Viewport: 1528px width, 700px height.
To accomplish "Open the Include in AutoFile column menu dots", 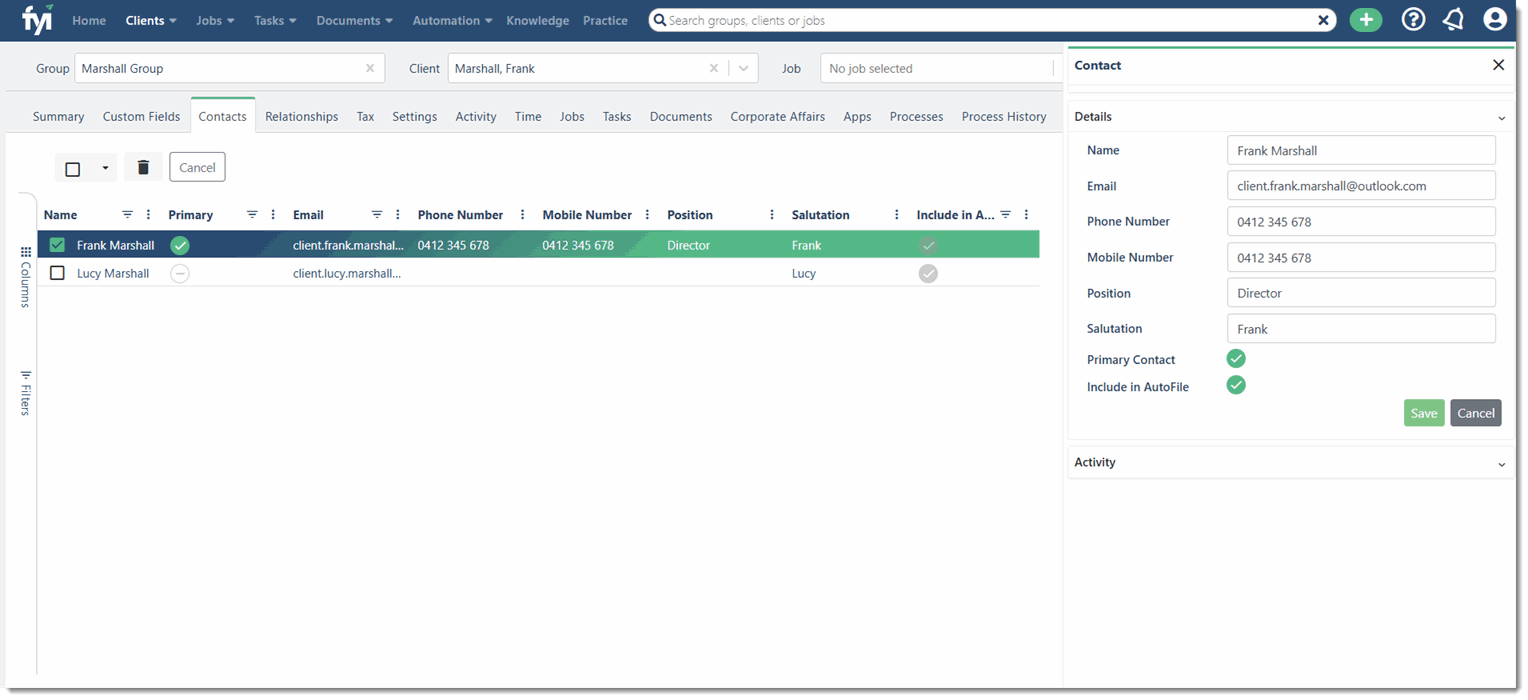I will pos(1027,215).
